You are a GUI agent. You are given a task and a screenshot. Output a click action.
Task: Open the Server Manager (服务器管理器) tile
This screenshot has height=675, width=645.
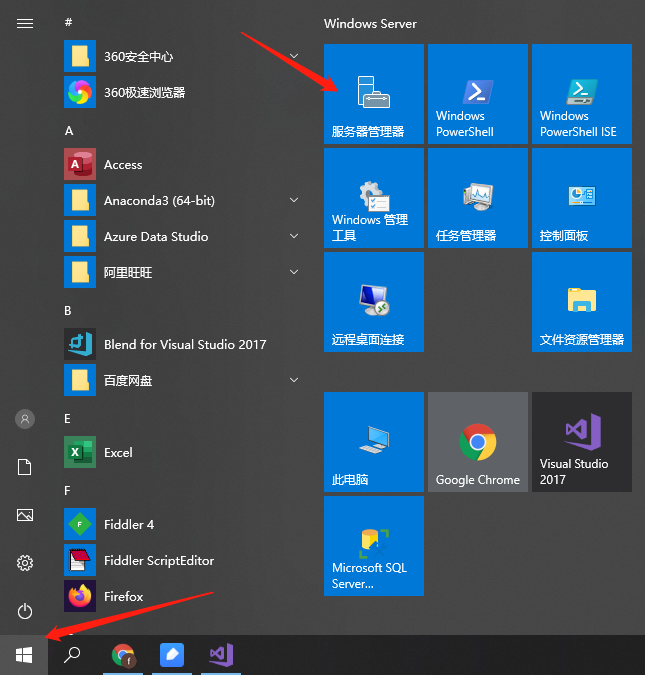374,94
